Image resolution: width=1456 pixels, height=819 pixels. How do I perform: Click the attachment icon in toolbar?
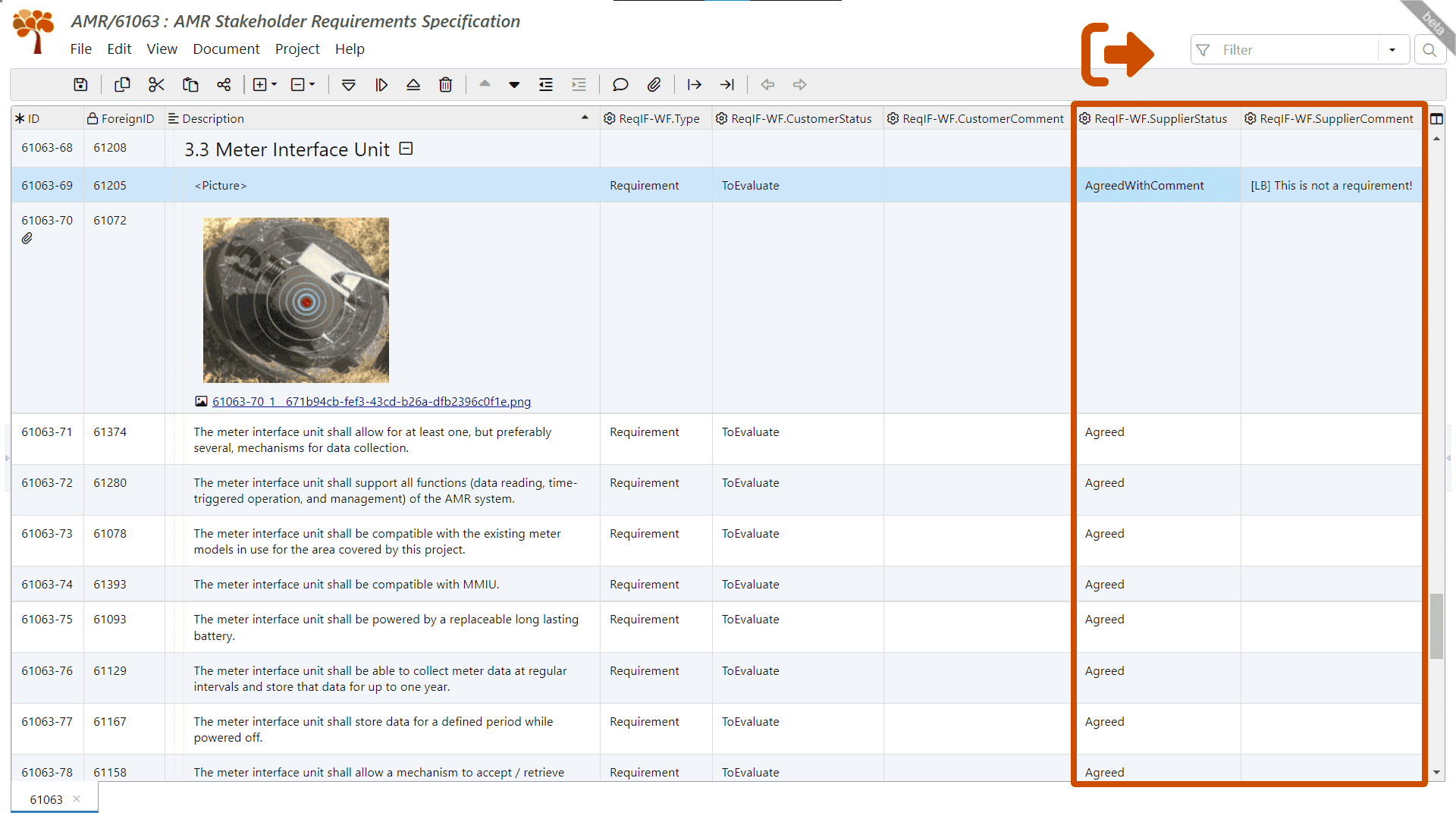[653, 84]
